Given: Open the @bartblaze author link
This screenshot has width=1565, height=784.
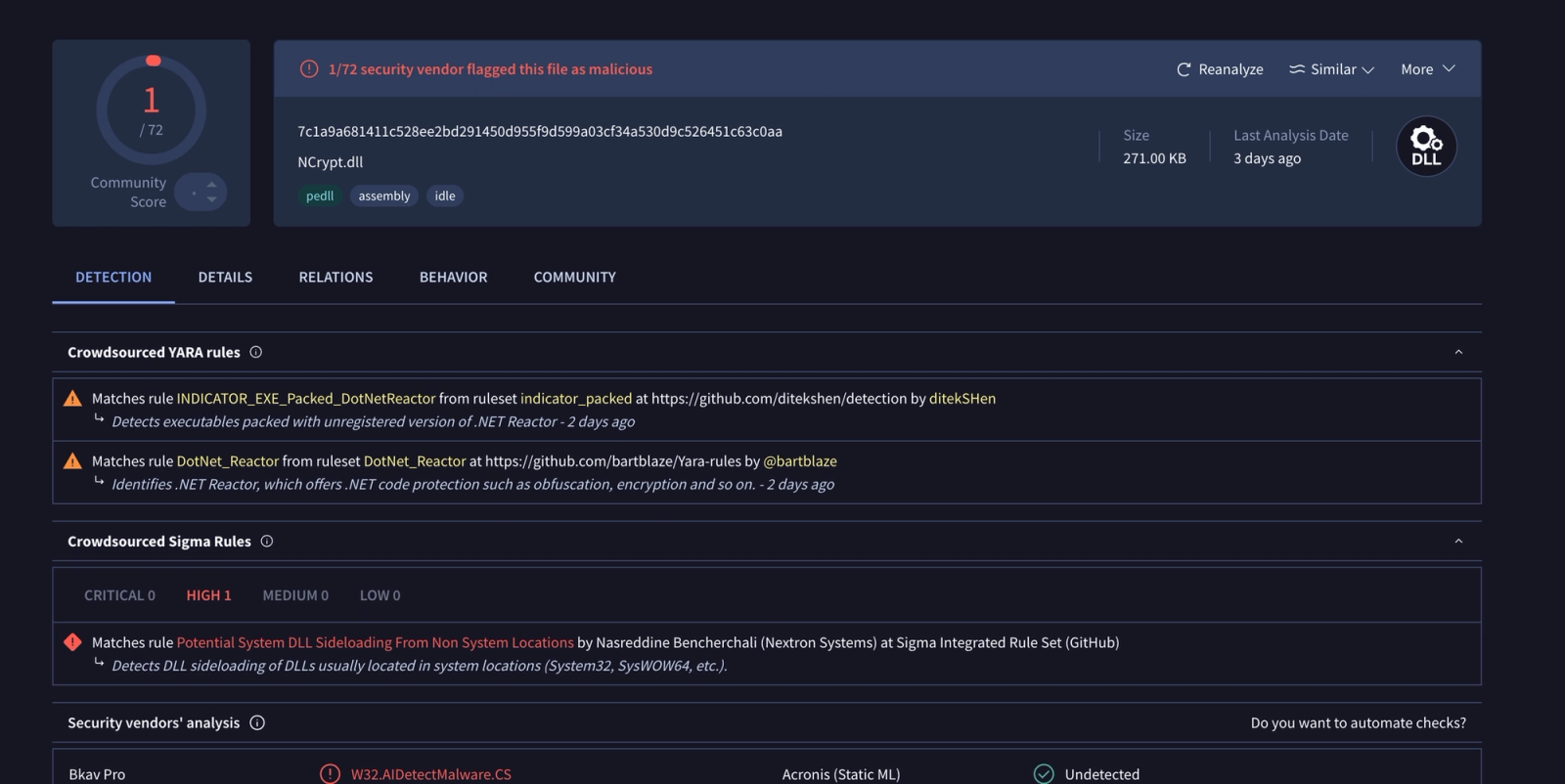Looking at the screenshot, I should coord(800,461).
